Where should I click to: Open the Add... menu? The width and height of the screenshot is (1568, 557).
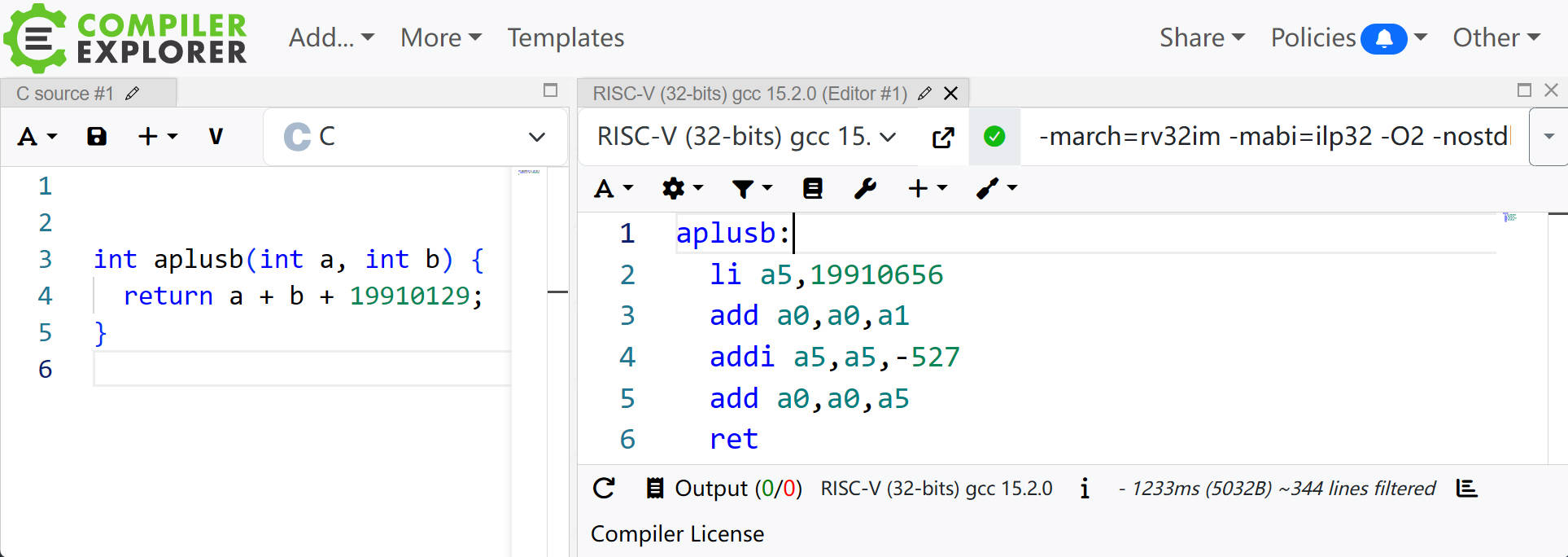331,37
